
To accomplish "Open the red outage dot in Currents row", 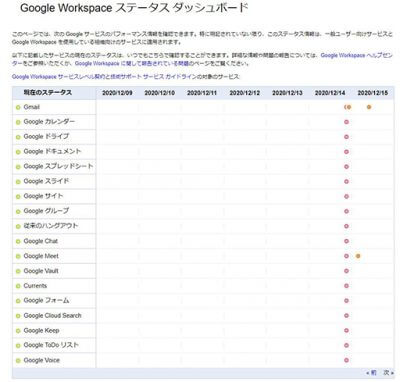I will coord(346,286).
